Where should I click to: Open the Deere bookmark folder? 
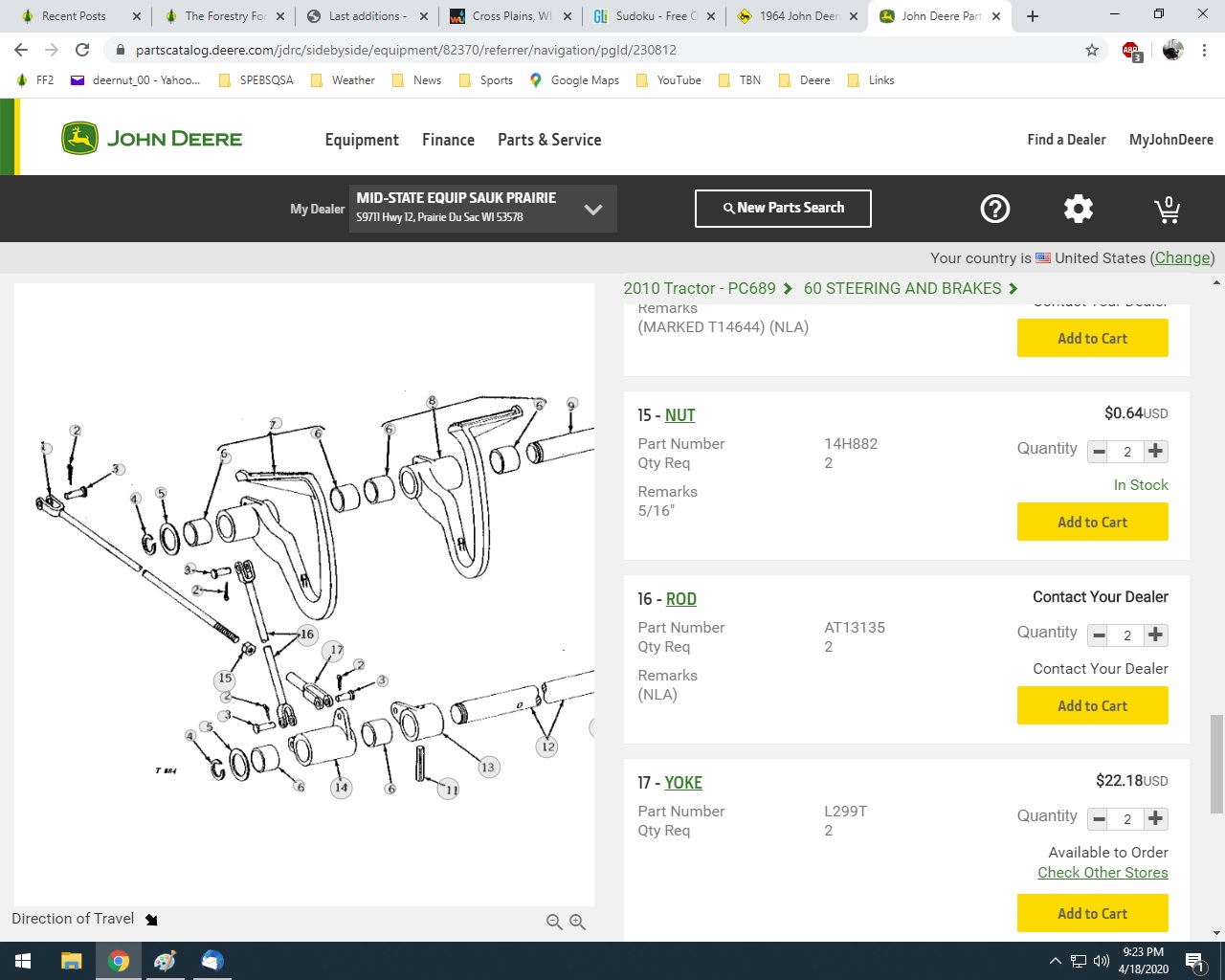804,80
